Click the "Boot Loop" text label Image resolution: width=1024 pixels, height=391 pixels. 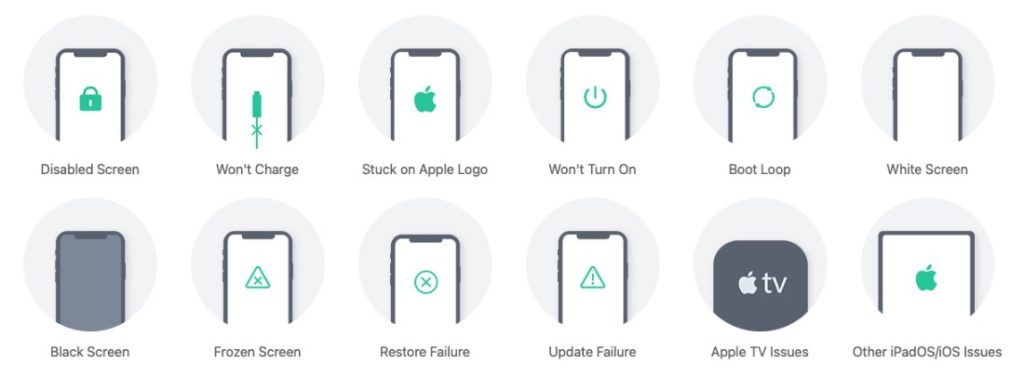tap(760, 170)
